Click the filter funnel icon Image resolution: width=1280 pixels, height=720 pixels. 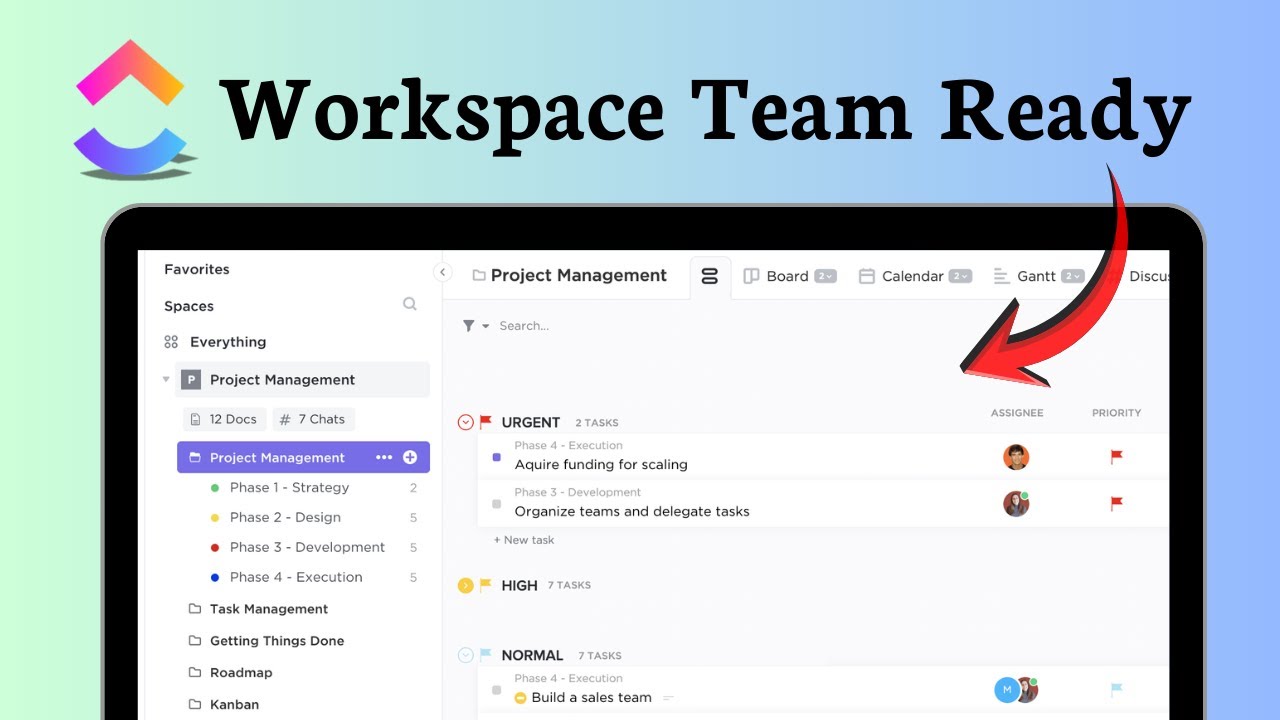point(468,326)
